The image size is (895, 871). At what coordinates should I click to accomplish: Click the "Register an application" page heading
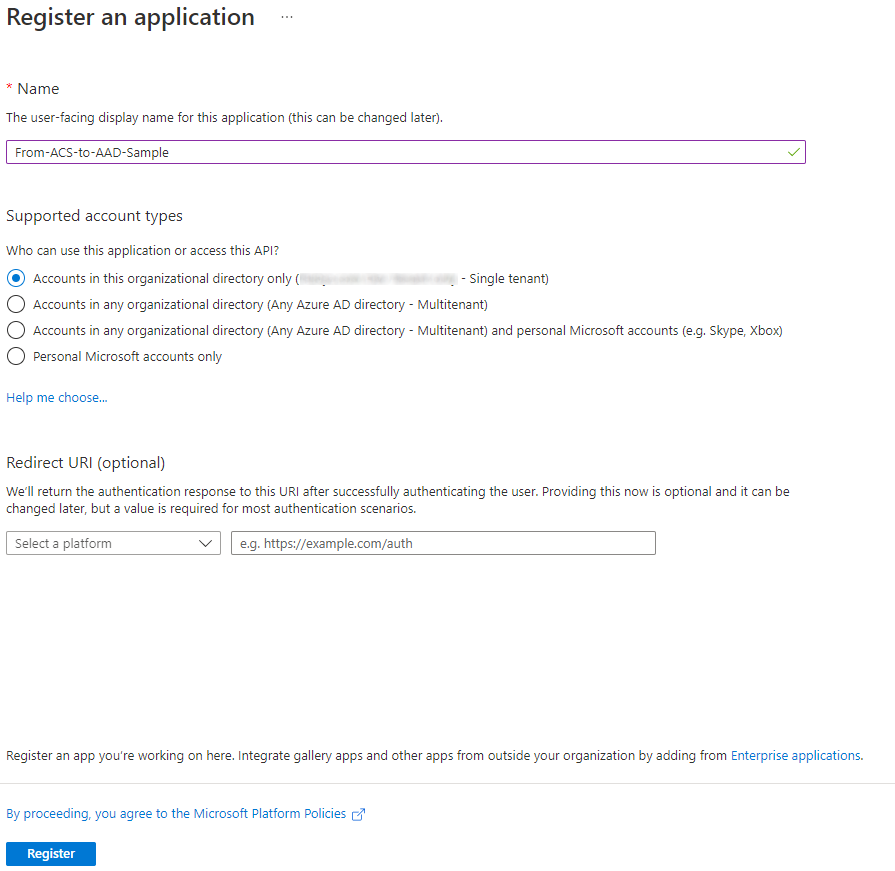tap(130, 17)
